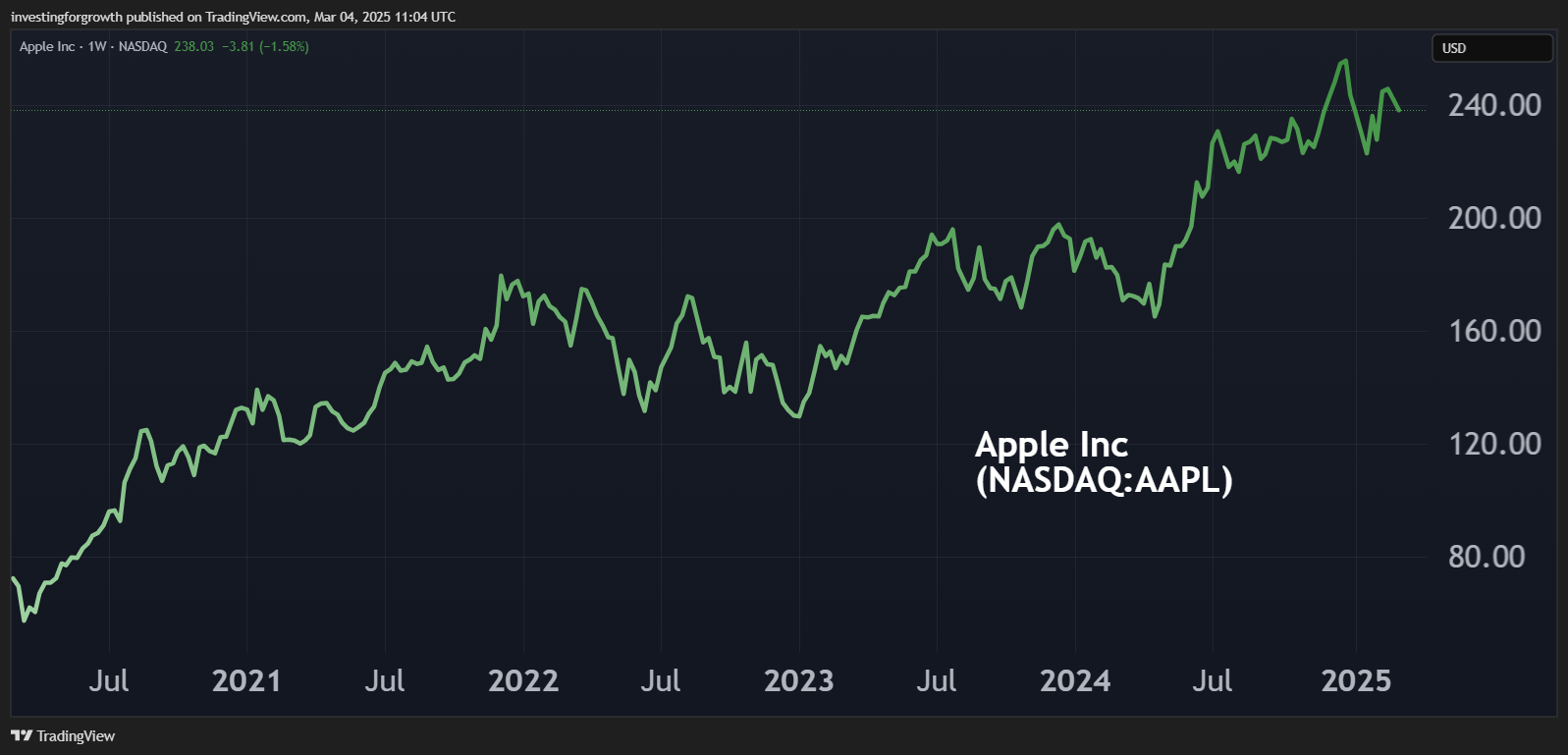Click the Apple Inc (NASDAQ:AAPL) text annotation
The height and width of the screenshot is (755, 1568).
tap(1104, 462)
